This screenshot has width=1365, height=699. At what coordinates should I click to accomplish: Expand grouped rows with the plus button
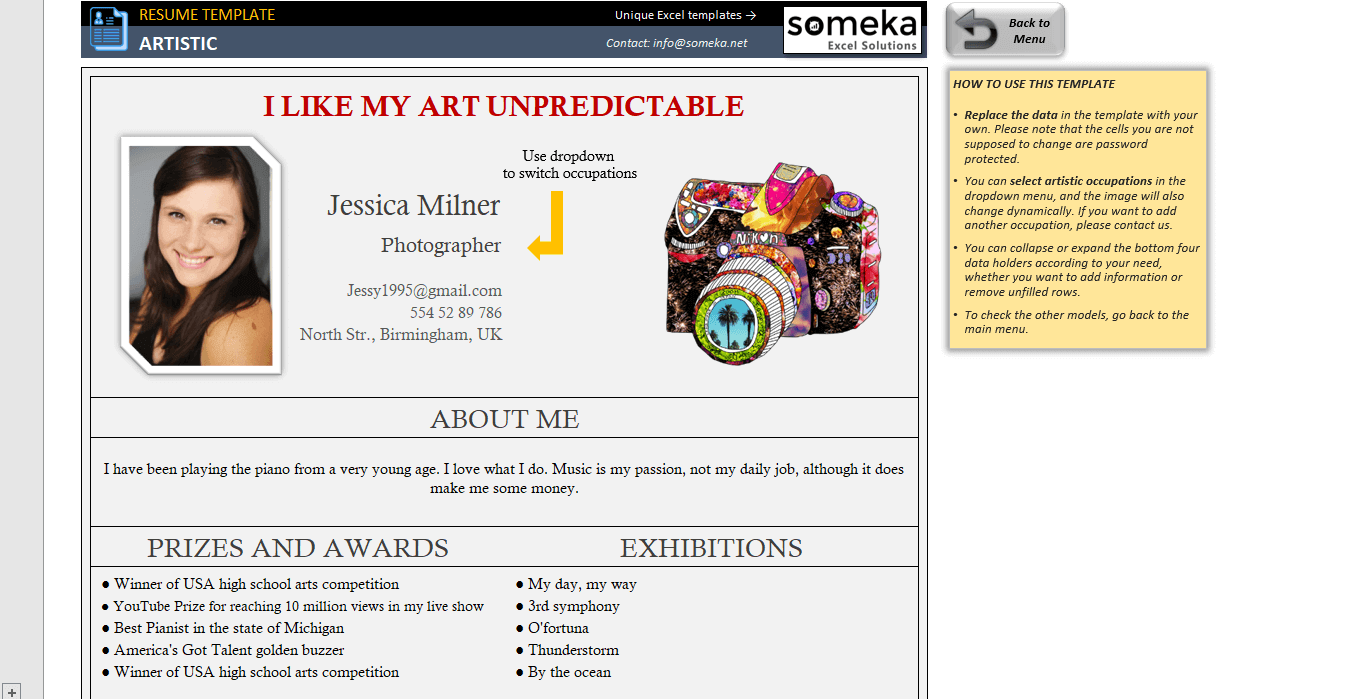[x=11, y=691]
